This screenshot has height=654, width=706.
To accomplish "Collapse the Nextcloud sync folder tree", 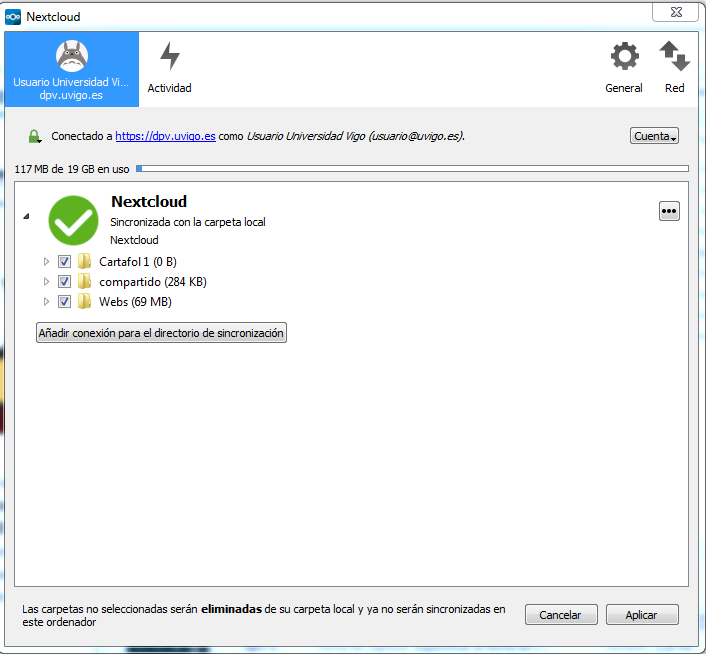I will 27,216.
